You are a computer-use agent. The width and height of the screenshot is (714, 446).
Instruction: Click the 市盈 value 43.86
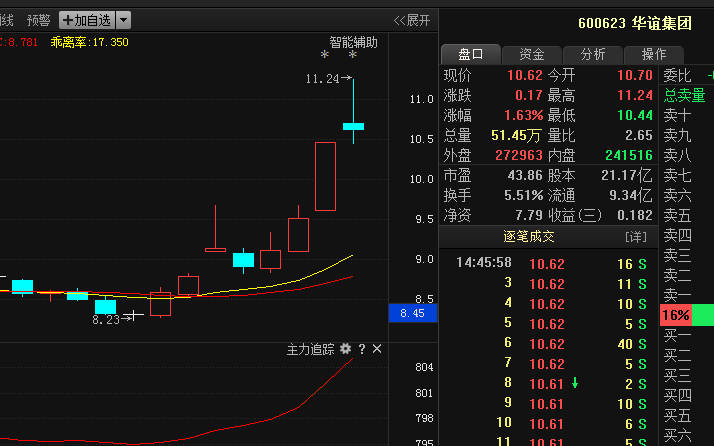pos(525,175)
